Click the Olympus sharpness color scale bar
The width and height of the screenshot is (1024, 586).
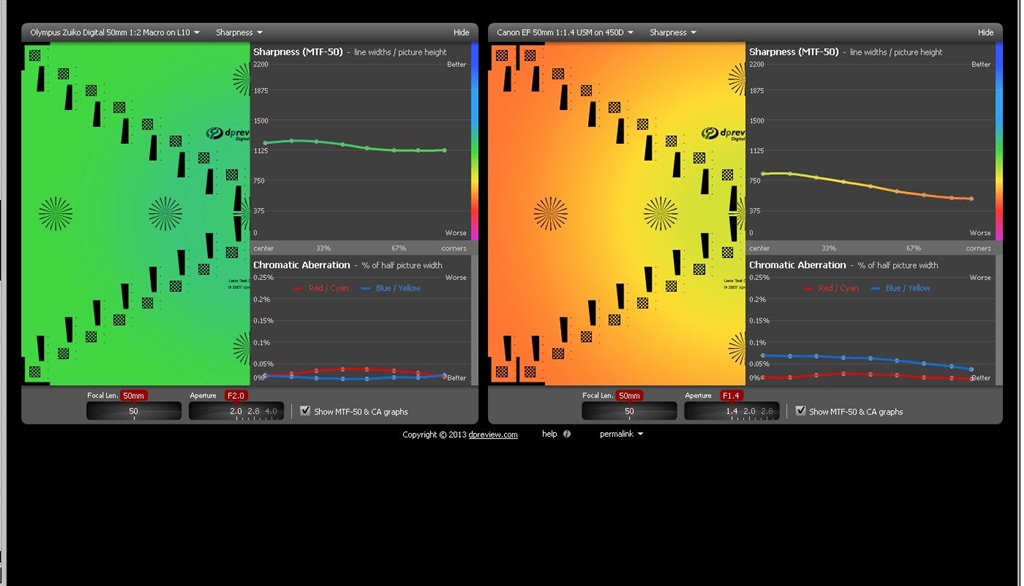[474, 142]
